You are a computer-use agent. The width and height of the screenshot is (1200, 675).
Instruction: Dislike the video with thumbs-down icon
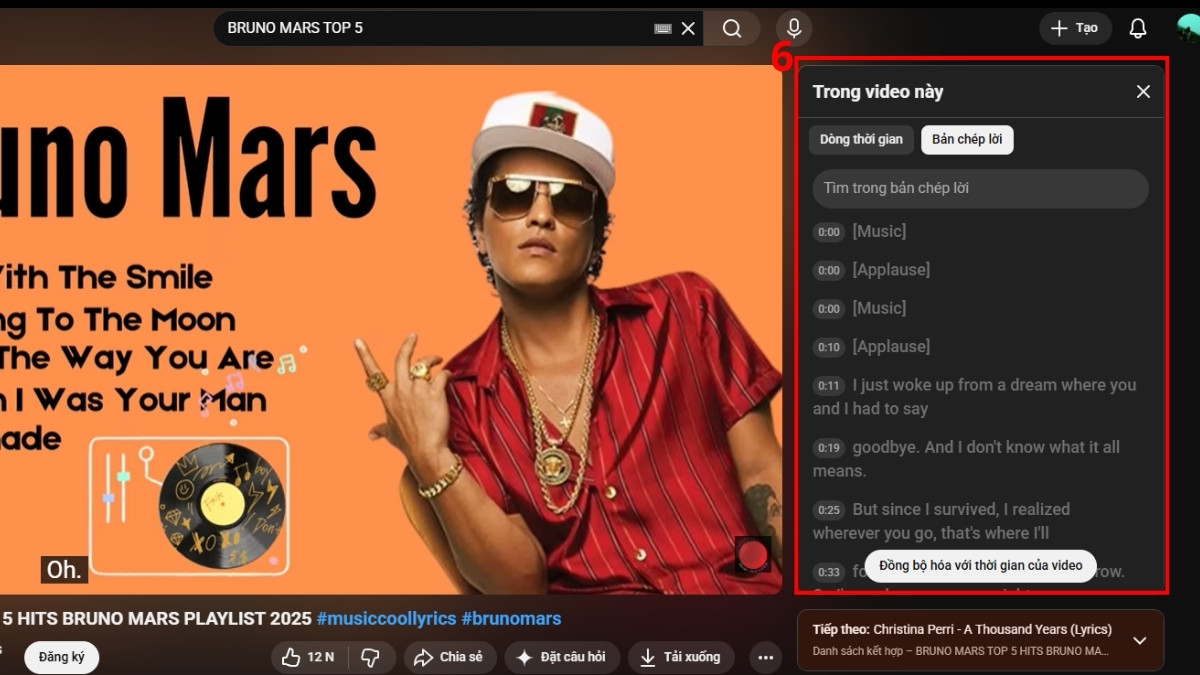click(370, 657)
